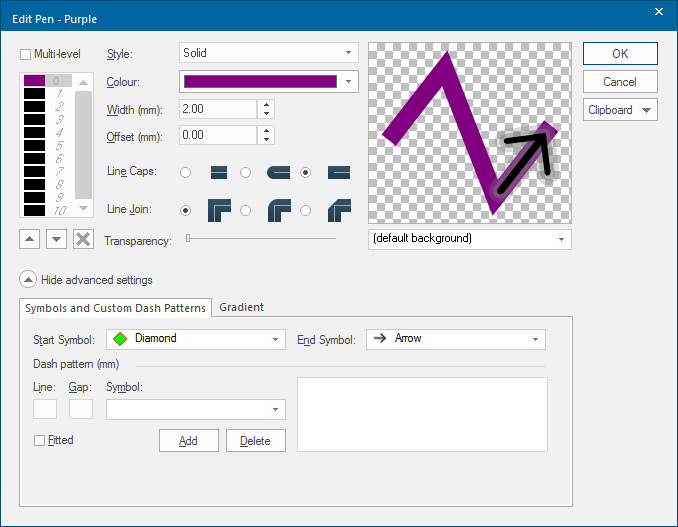Switch to the Gradient tab
The height and width of the screenshot is (527, 678).
(241, 307)
